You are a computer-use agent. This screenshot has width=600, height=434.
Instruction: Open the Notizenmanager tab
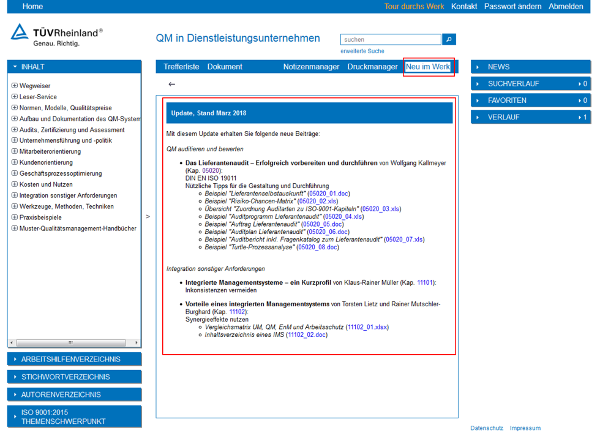point(311,67)
